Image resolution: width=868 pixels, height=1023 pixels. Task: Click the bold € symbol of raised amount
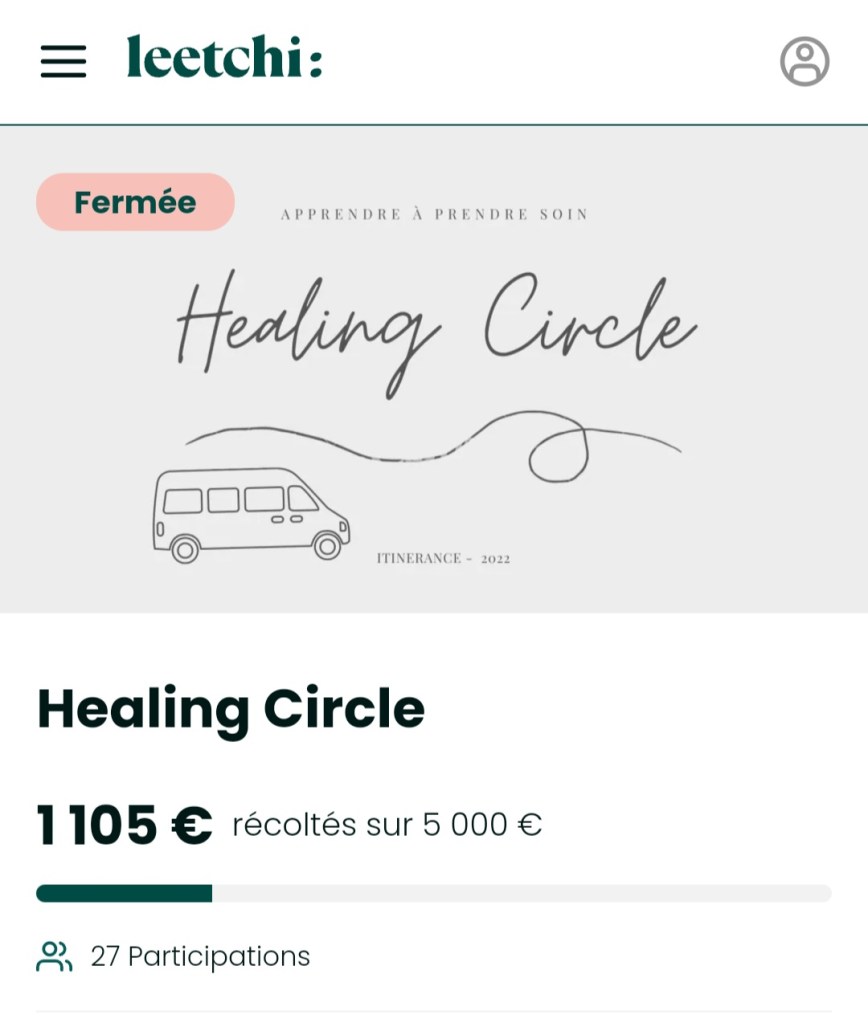tap(191, 826)
